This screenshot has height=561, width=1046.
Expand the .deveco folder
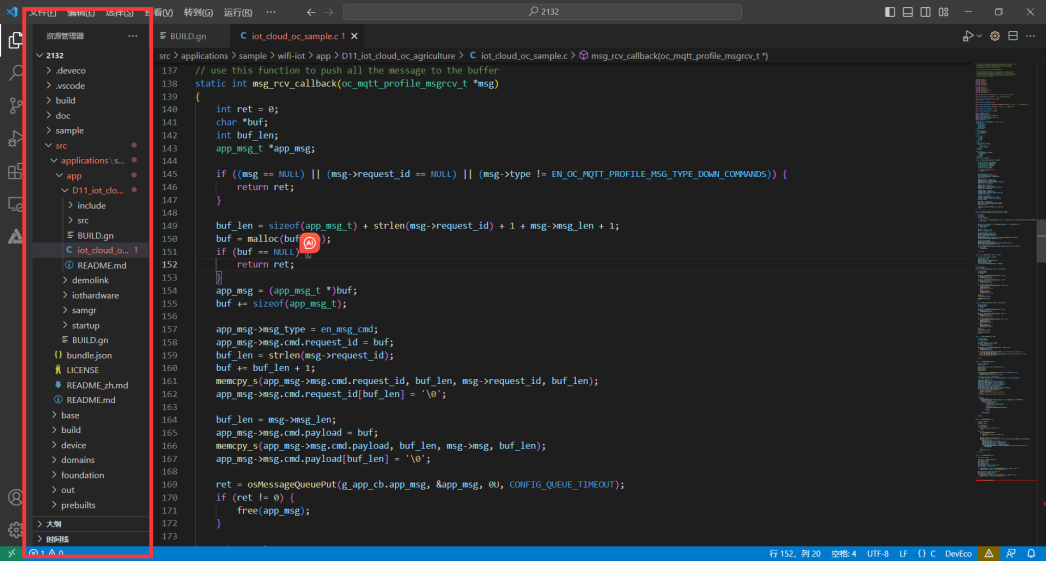click(x=70, y=71)
